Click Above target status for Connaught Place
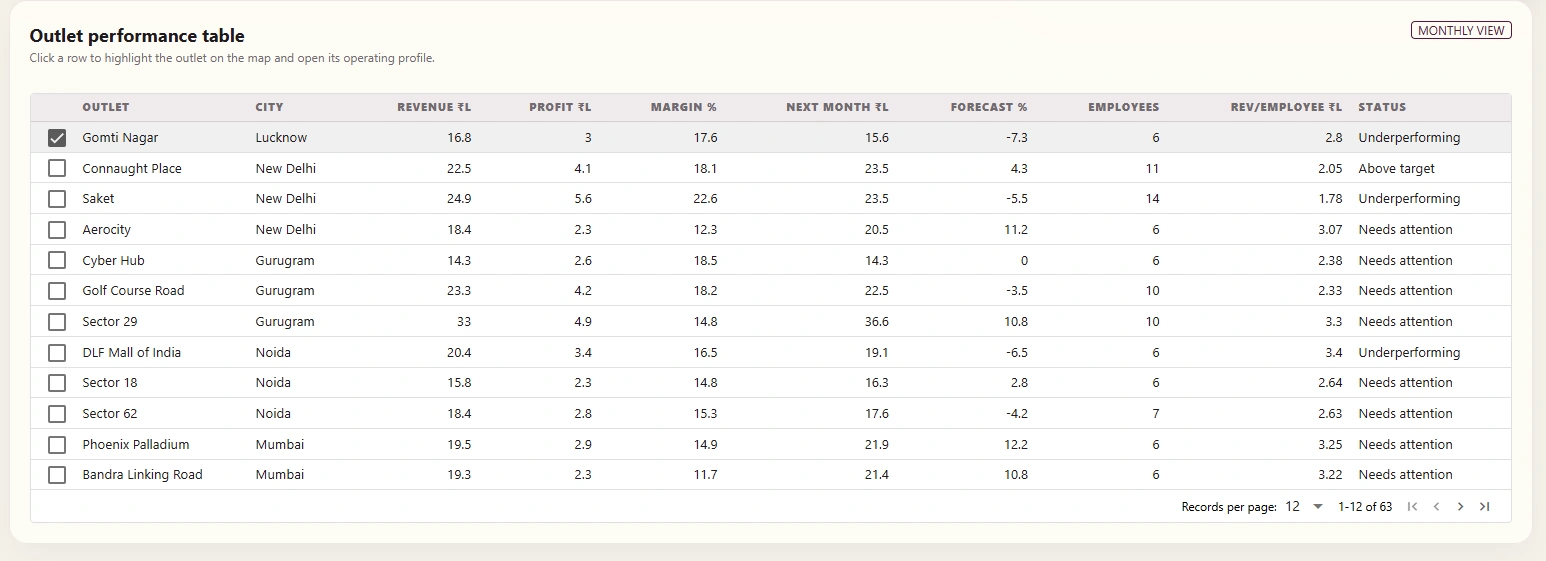 (x=1396, y=169)
